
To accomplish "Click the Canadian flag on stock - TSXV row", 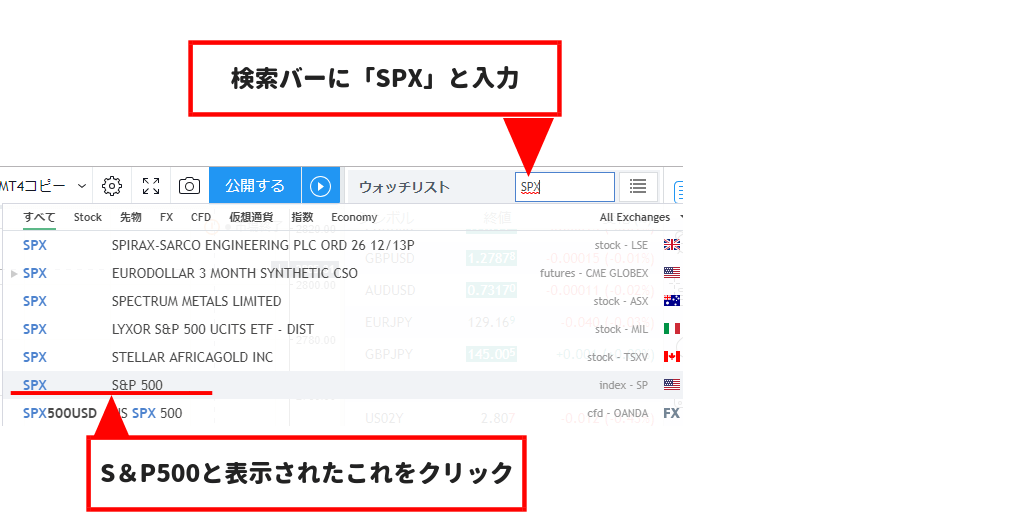I will tap(672, 357).
